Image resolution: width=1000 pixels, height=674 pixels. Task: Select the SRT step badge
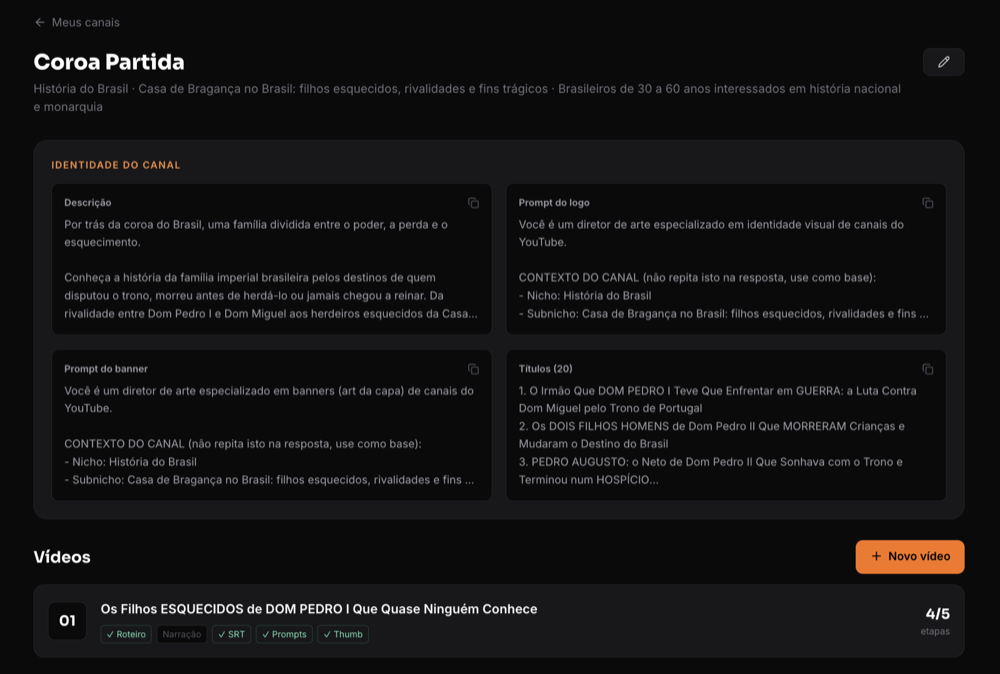(232, 634)
